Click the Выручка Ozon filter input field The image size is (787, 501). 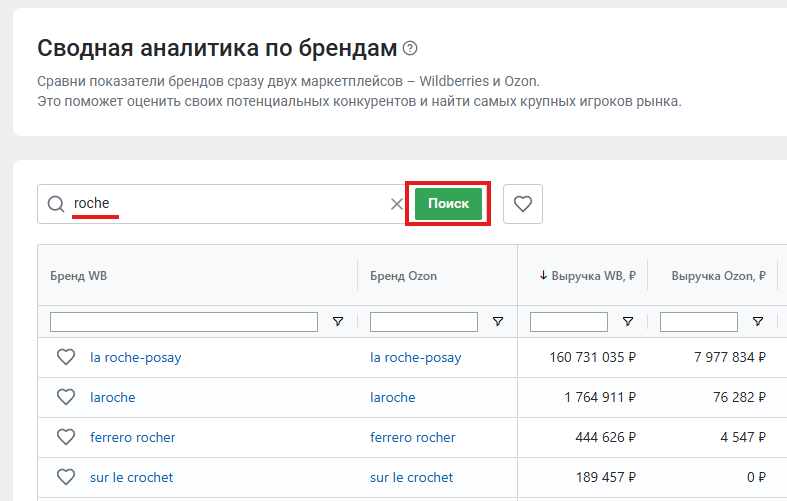click(x=699, y=322)
